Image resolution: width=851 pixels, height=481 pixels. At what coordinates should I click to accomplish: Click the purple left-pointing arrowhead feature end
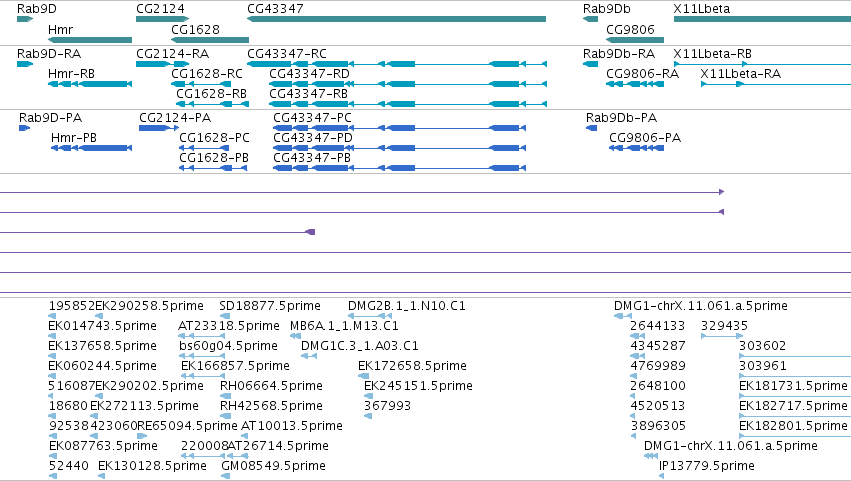tap(721, 212)
